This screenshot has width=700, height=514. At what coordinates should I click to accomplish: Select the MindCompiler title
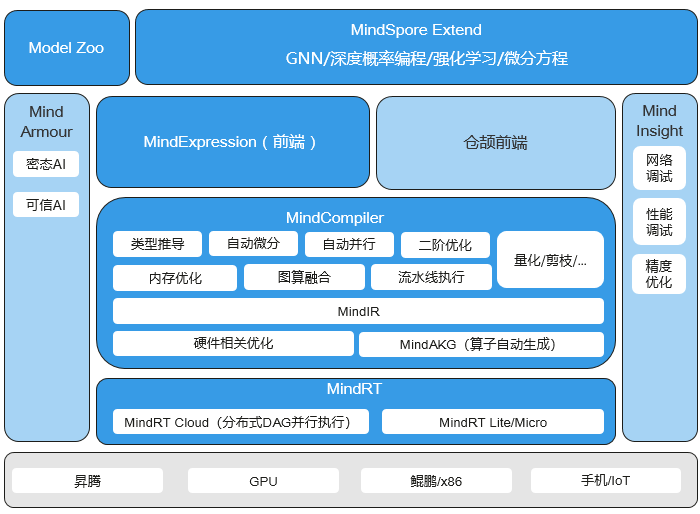tap(335, 218)
